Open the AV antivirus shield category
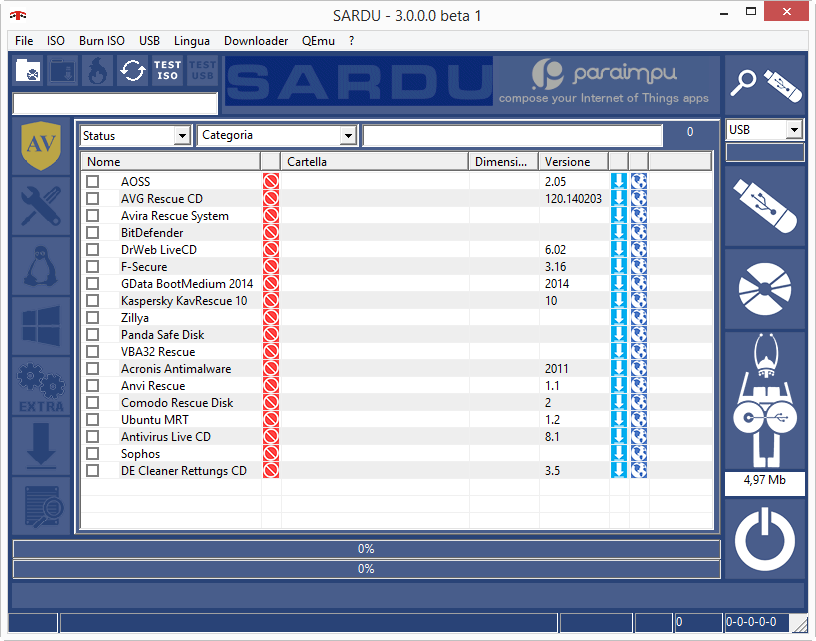Image resolution: width=816 pixels, height=641 pixels. [x=41, y=146]
